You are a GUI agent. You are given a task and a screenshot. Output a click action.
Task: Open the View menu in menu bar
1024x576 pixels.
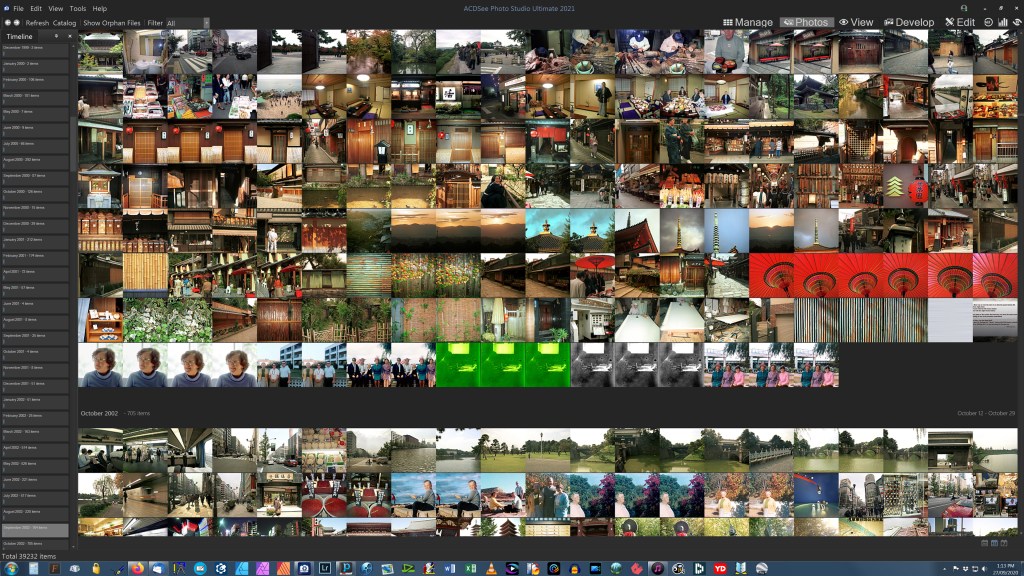[x=56, y=8]
